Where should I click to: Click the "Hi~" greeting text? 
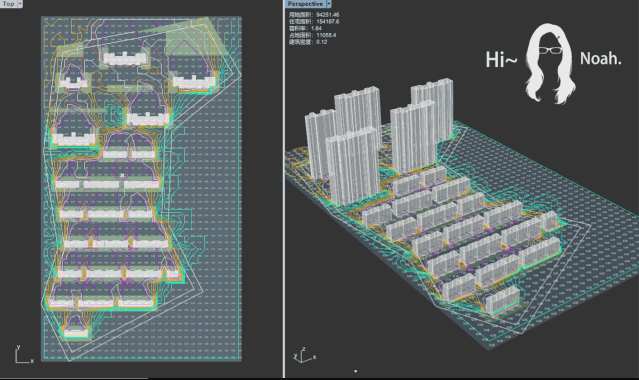point(501,60)
